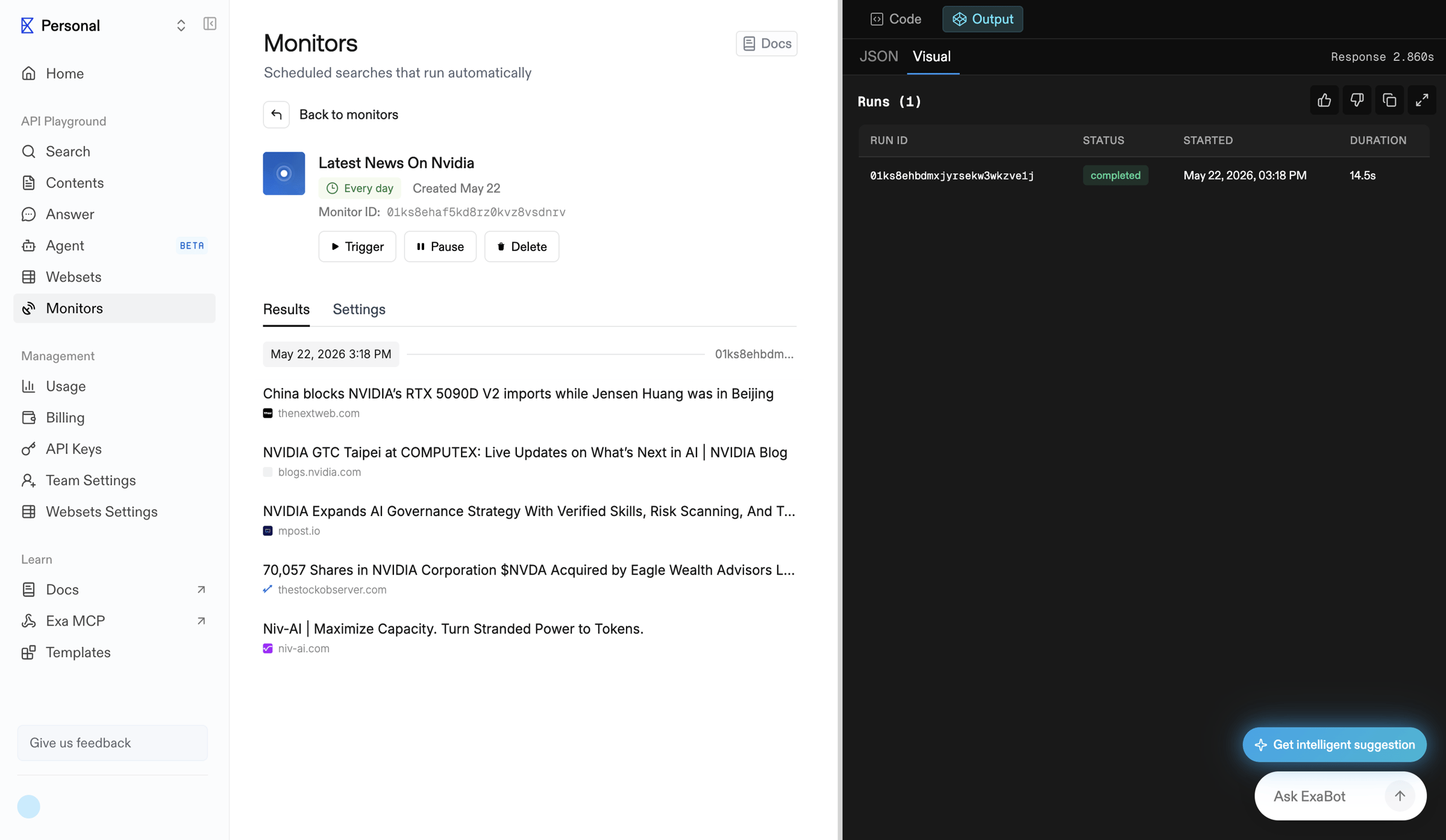This screenshot has height=840, width=1446.
Task: Open Docs button in Monitors header
Action: tap(766, 43)
